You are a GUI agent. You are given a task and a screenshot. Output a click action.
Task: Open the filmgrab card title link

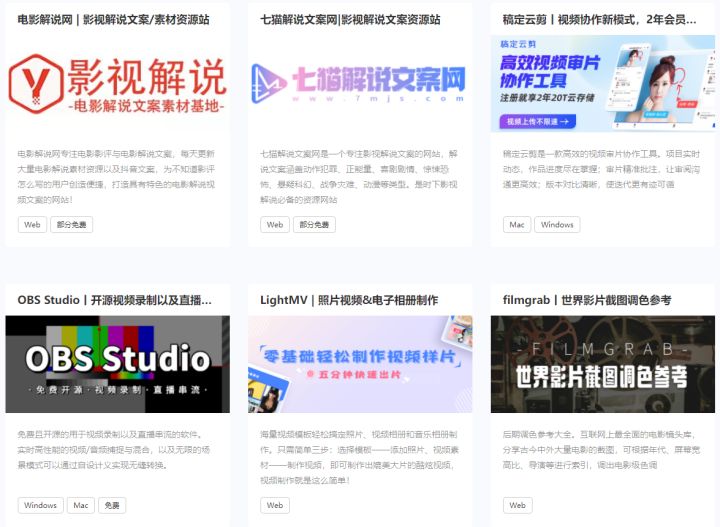pyautogui.click(x=587, y=300)
